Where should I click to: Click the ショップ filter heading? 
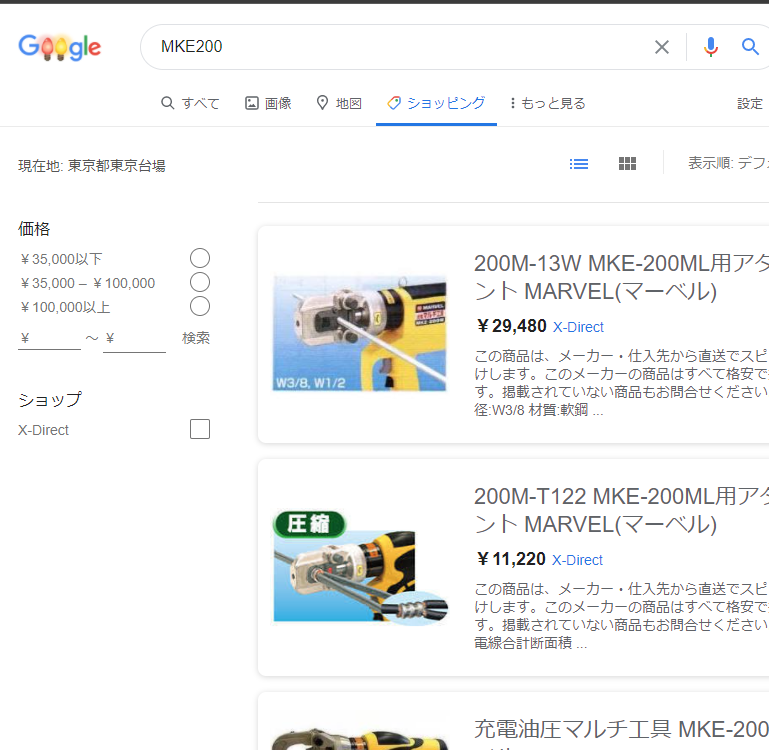(x=50, y=400)
